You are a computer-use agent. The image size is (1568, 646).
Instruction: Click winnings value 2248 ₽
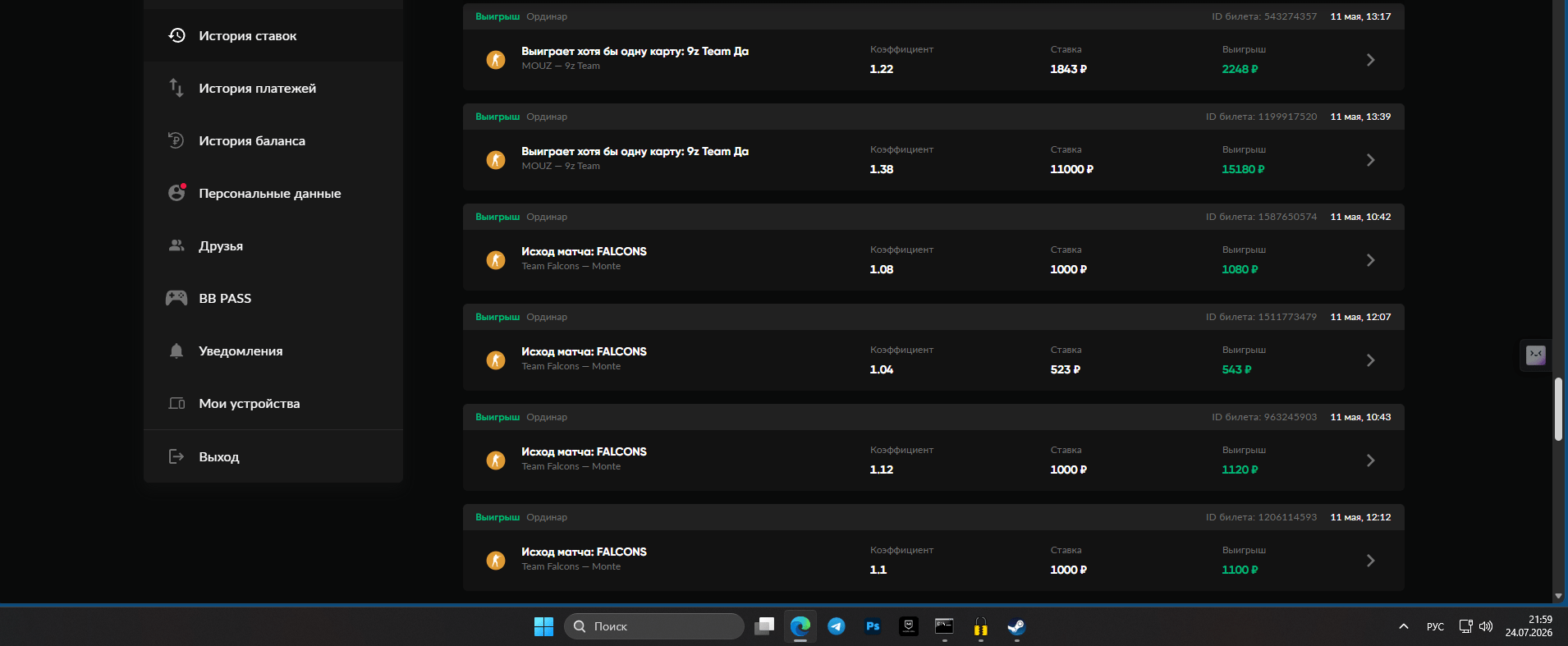1240,69
